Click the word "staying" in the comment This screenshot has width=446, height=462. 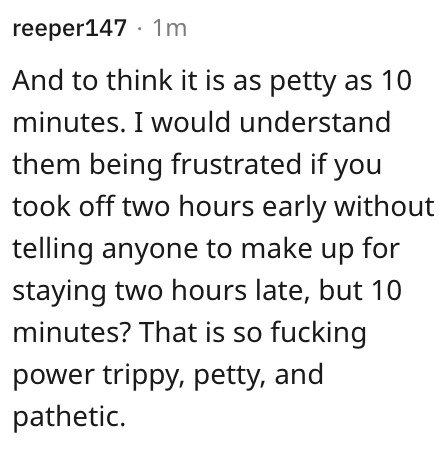pyautogui.click(x=59, y=292)
